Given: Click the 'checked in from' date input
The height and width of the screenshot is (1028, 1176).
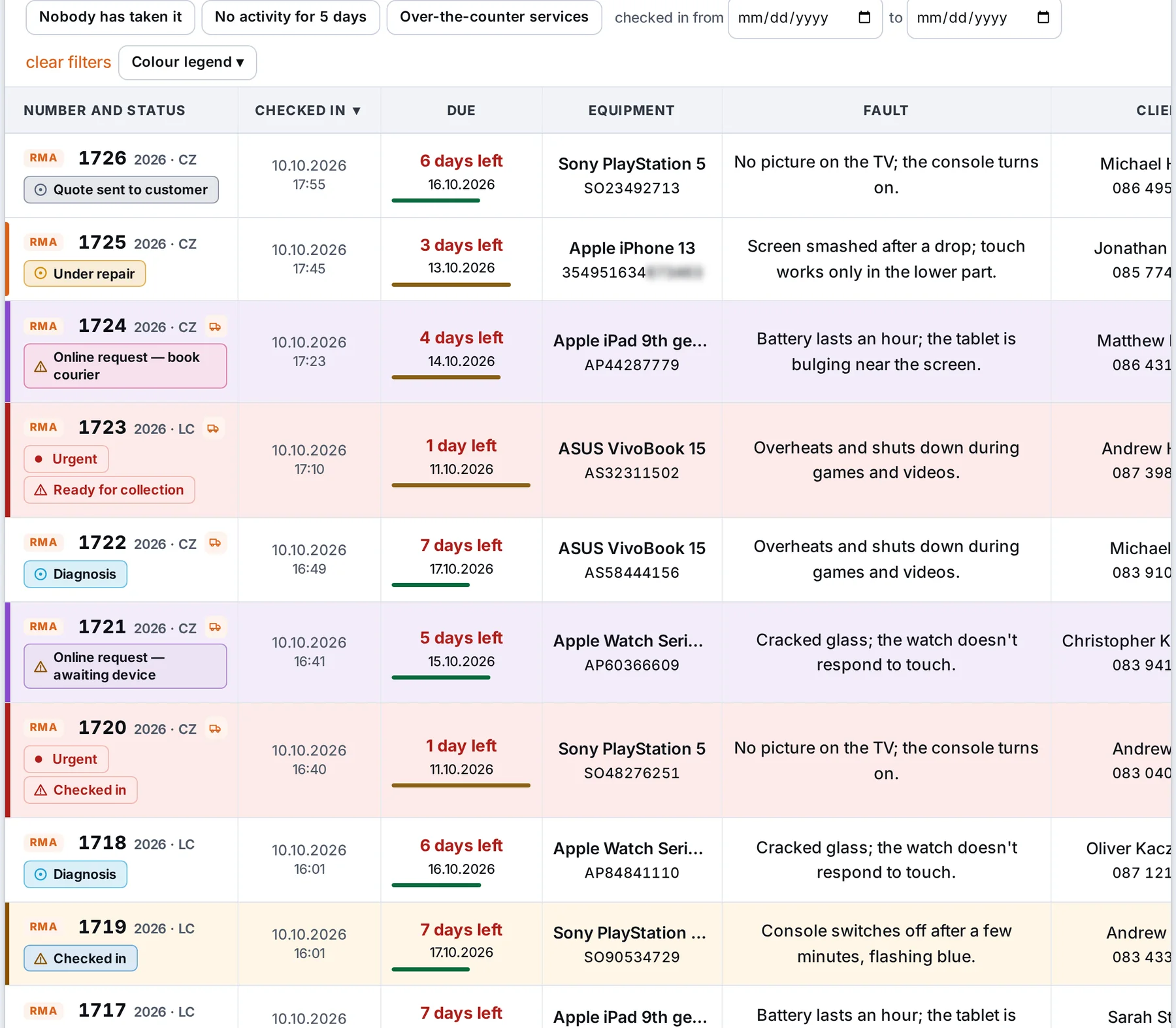Looking at the screenshot, I should (x=806, y=18).
